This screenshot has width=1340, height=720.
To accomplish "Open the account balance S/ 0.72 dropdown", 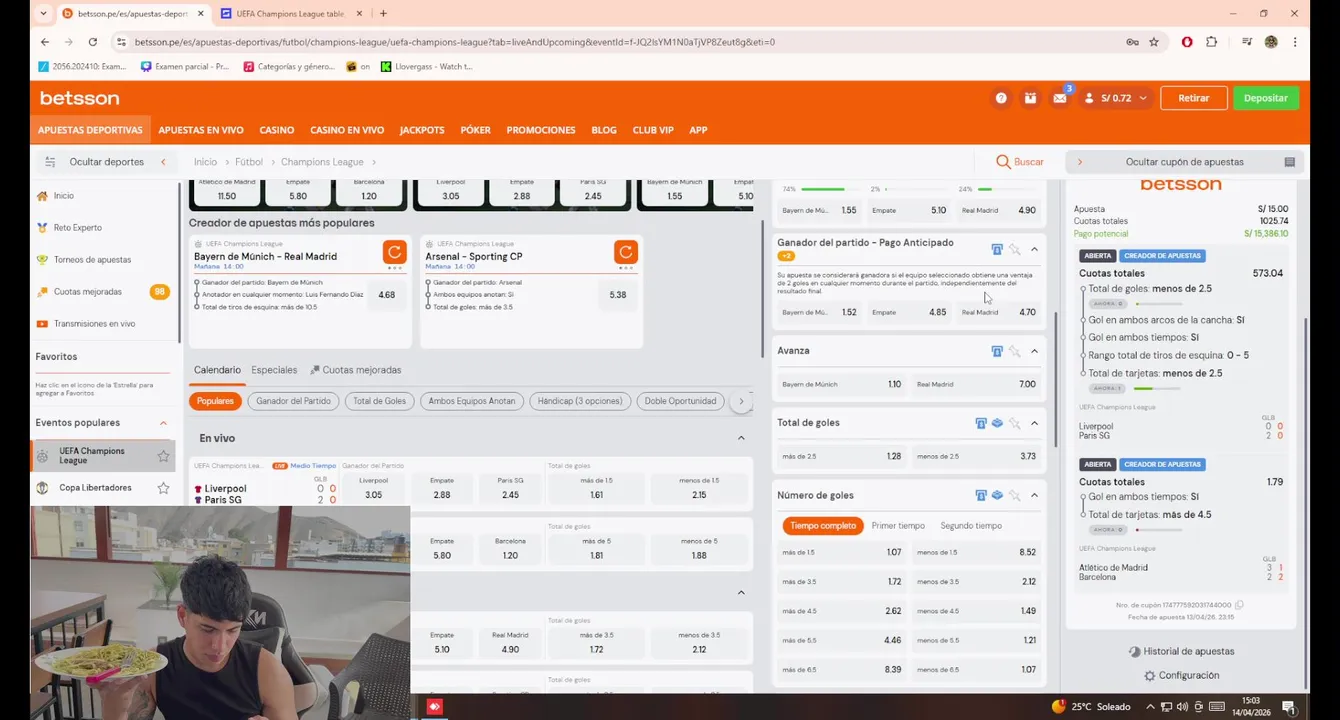I will pos(1116,98).
